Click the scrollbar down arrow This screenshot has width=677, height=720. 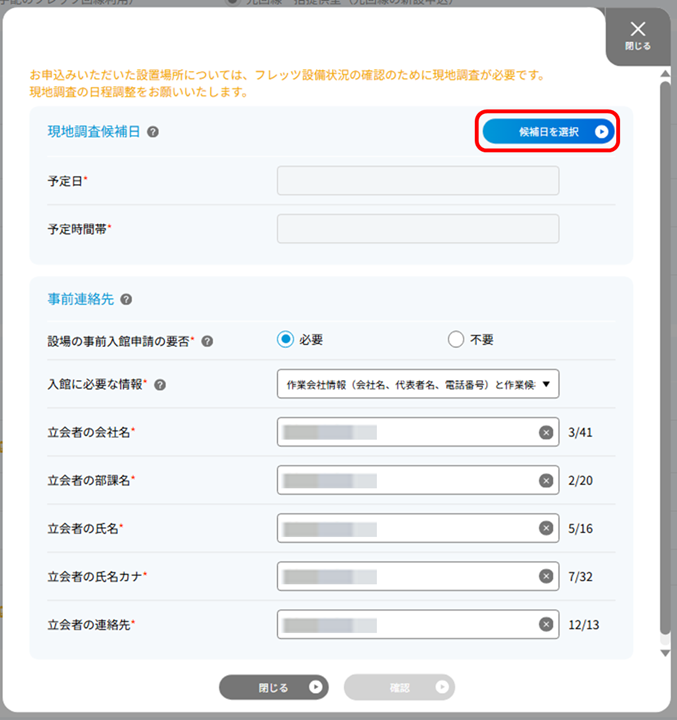[x=665, y=653]
